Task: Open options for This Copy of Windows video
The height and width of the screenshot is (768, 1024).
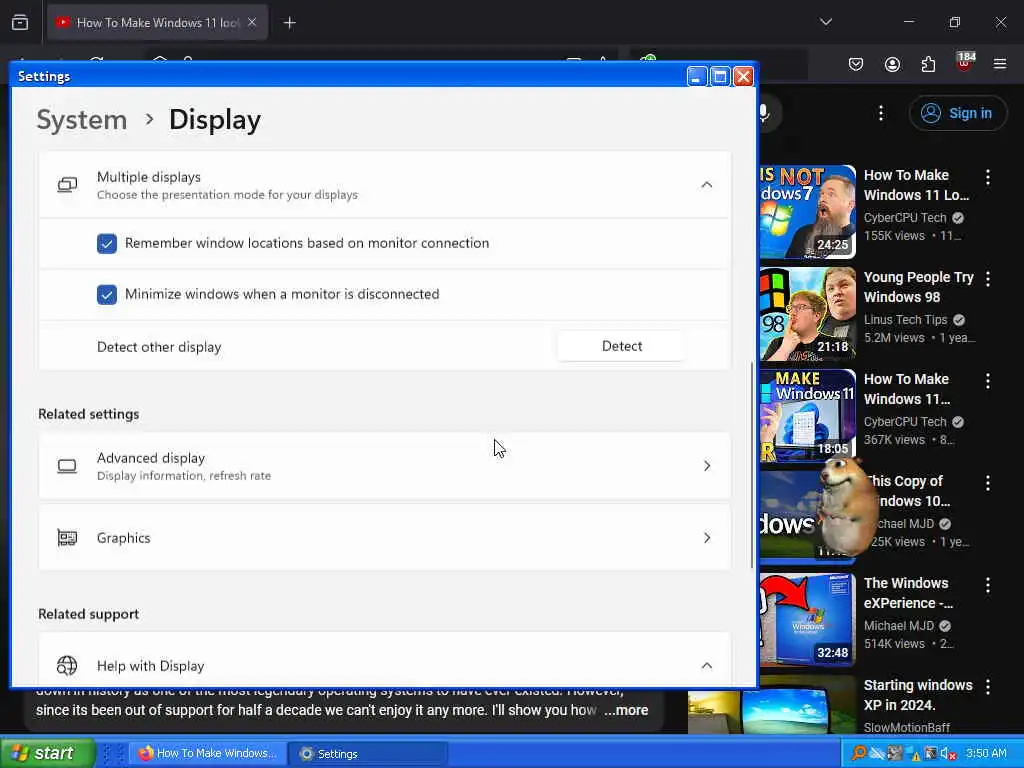Action: click(988, 483)
